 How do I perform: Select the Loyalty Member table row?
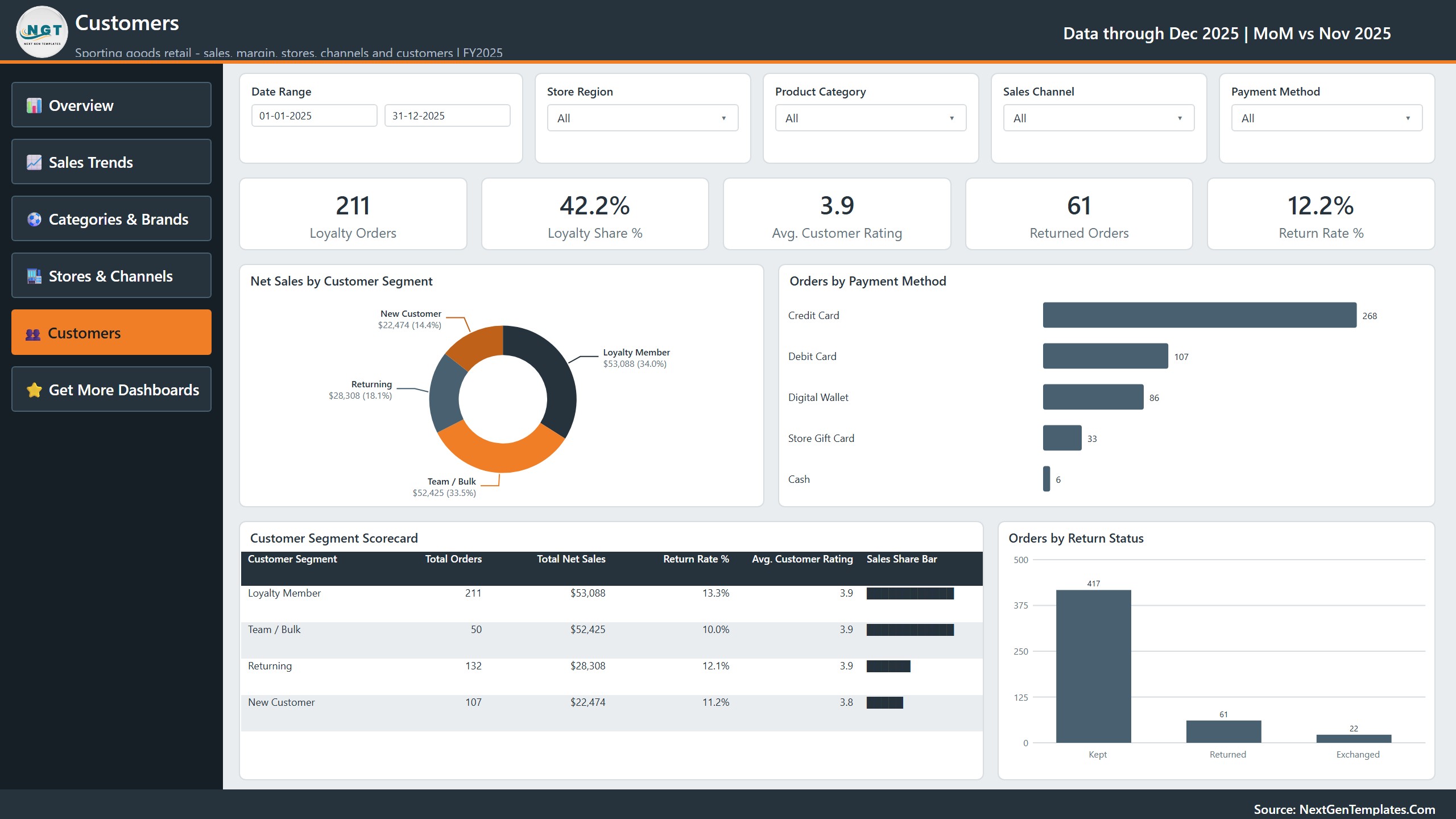click(612, 604)
